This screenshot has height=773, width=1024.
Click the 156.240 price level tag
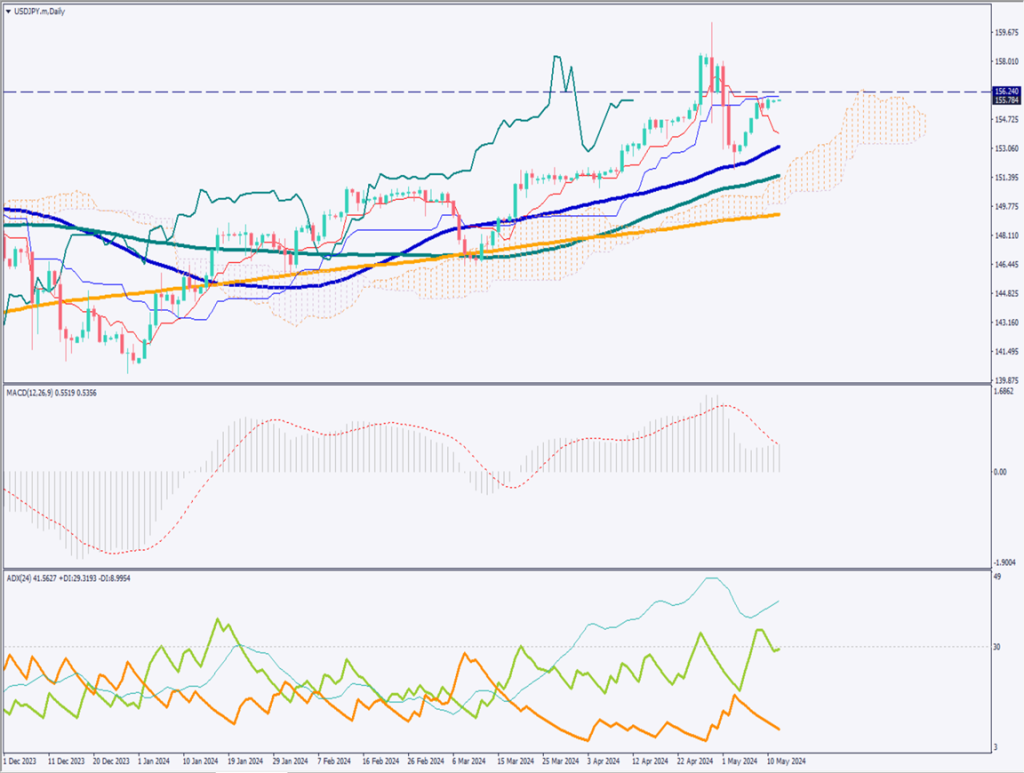coord(1006,91)
